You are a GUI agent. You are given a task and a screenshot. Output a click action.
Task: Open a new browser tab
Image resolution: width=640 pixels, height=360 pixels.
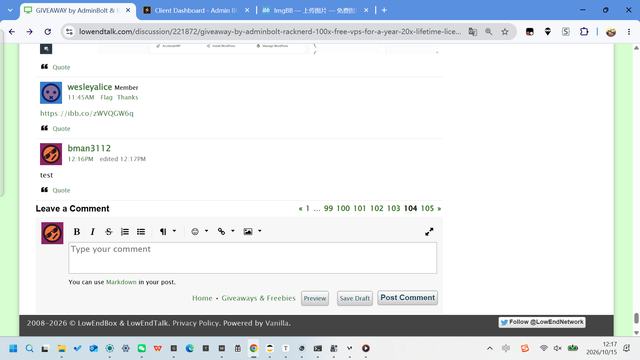tap(384, 10)
